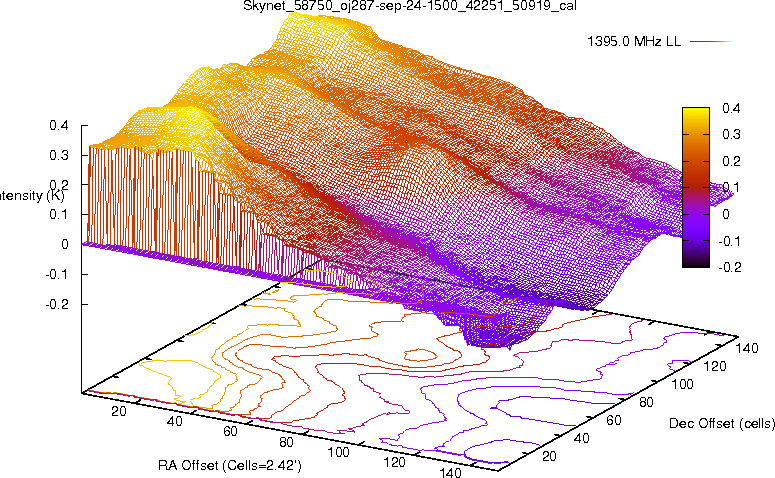The image size is (775, 478).
Task: Select the intensity axis tick 0.1
Action: 59,215
